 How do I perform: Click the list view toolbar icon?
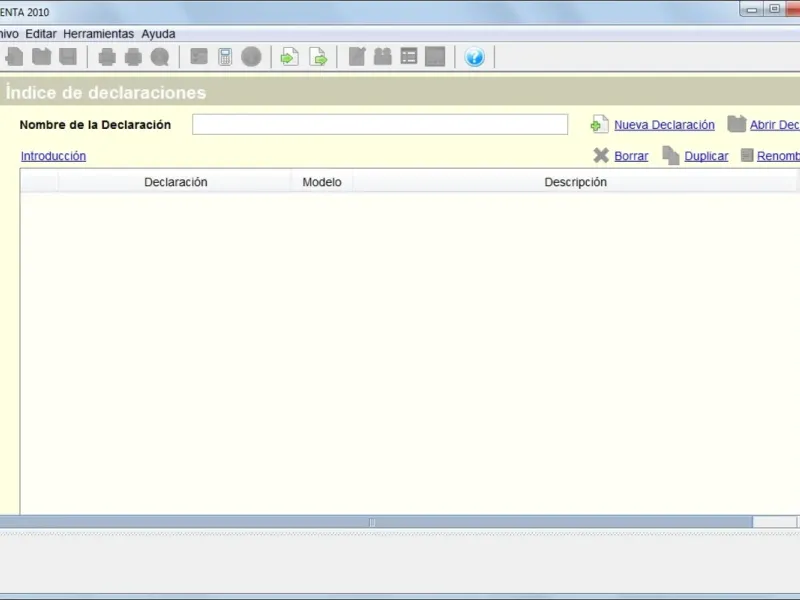(x=409, y=56)
